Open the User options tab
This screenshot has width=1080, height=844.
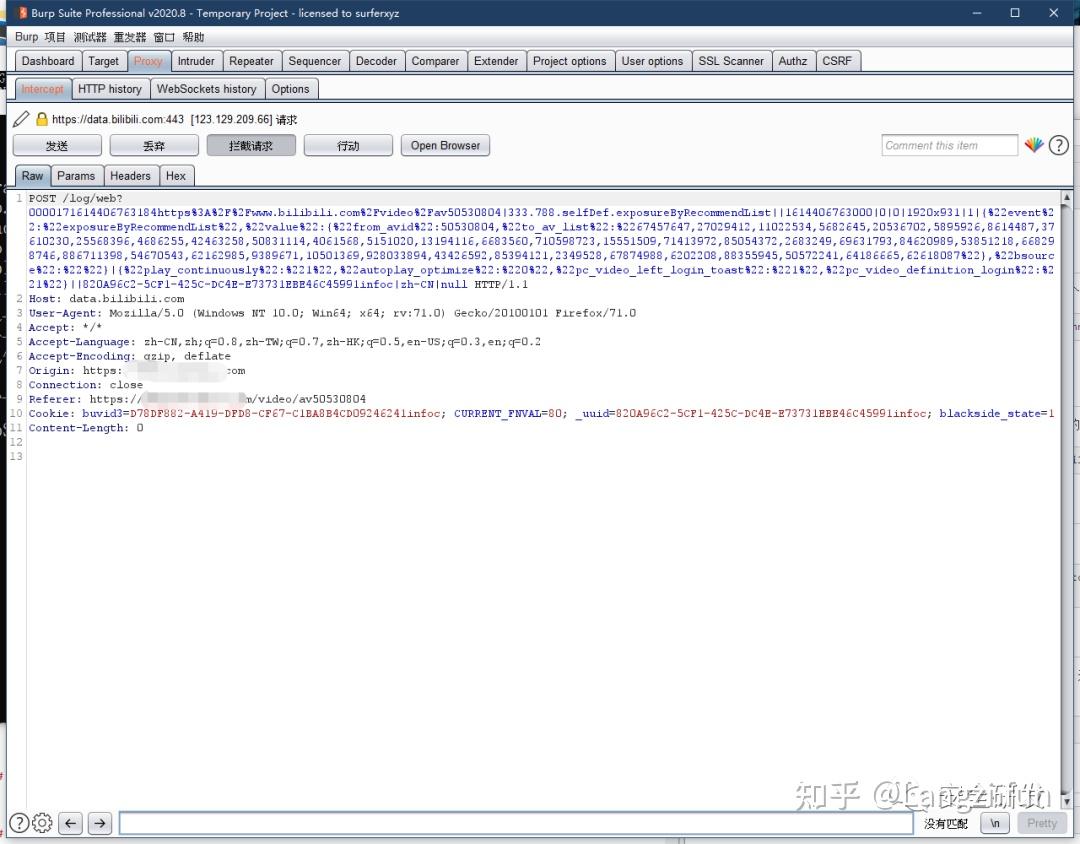tap(652, 61)
